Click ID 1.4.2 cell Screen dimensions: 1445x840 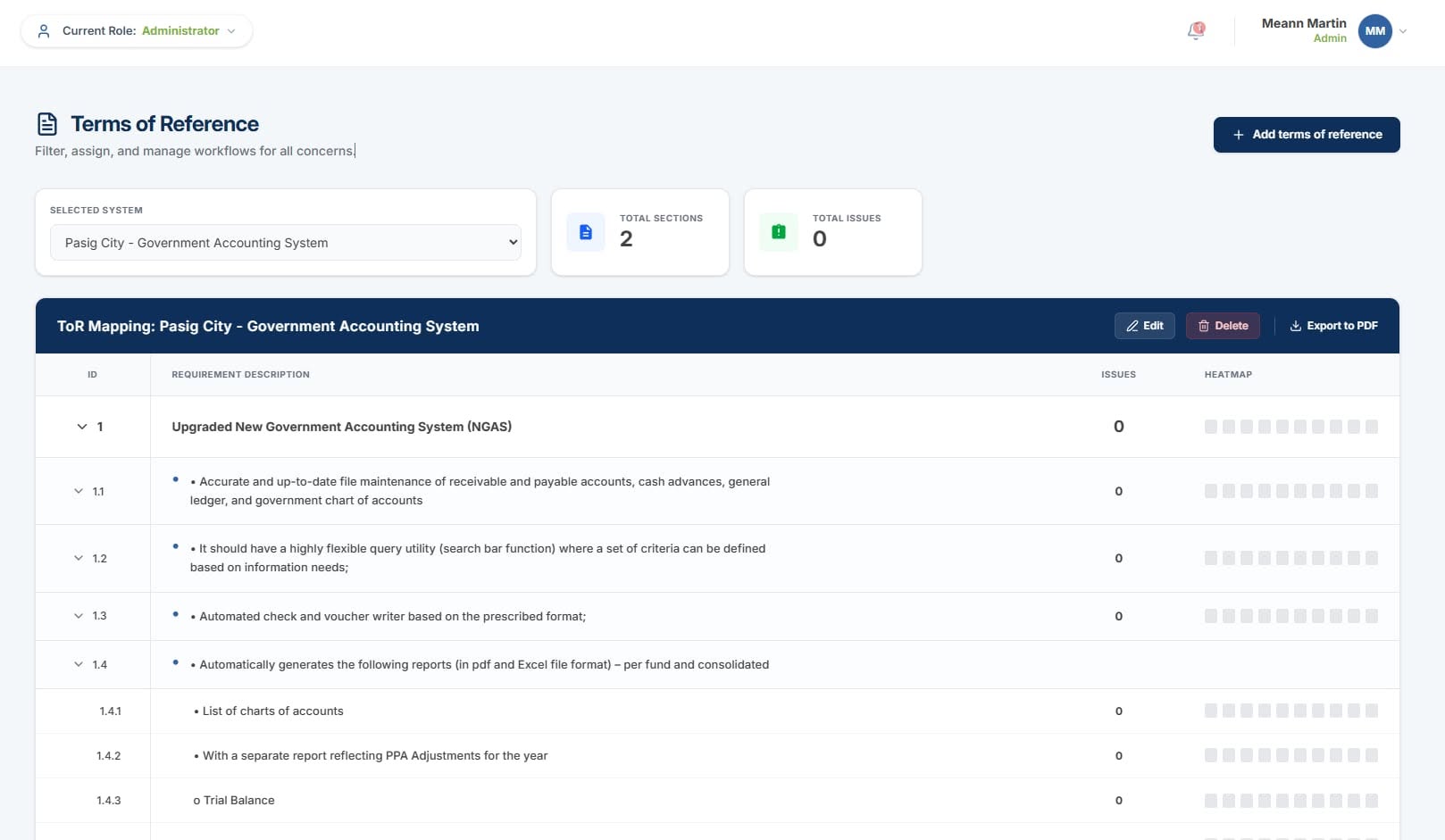point(108,756)
